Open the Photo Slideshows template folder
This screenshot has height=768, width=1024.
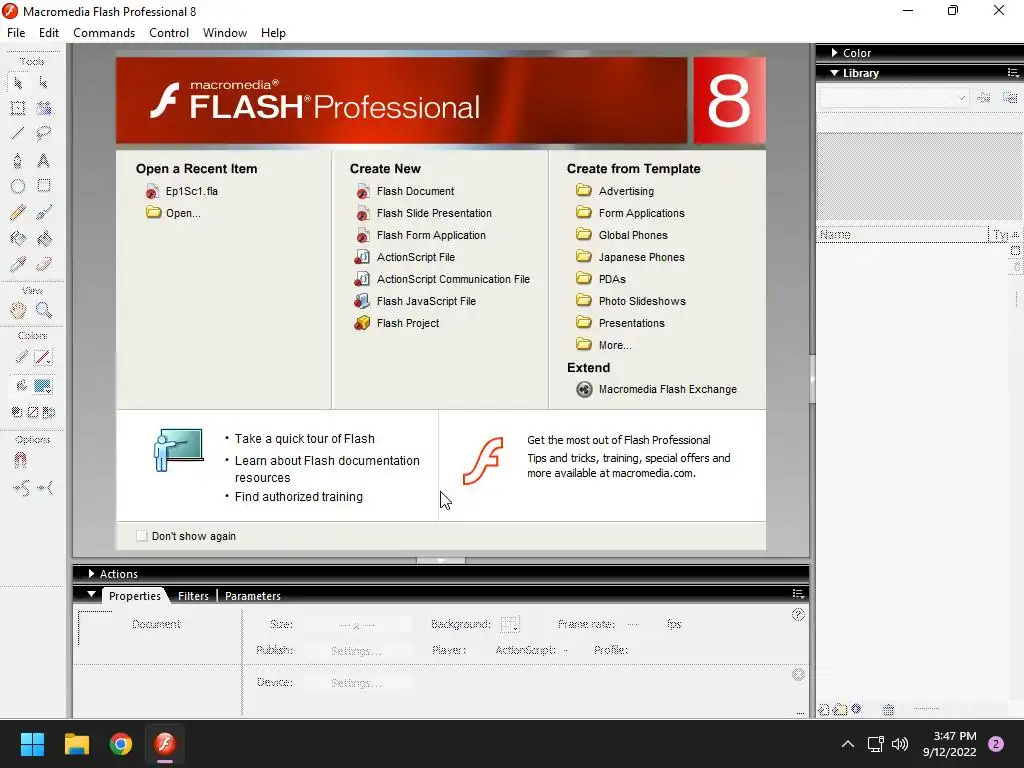[x=631, y=301]
